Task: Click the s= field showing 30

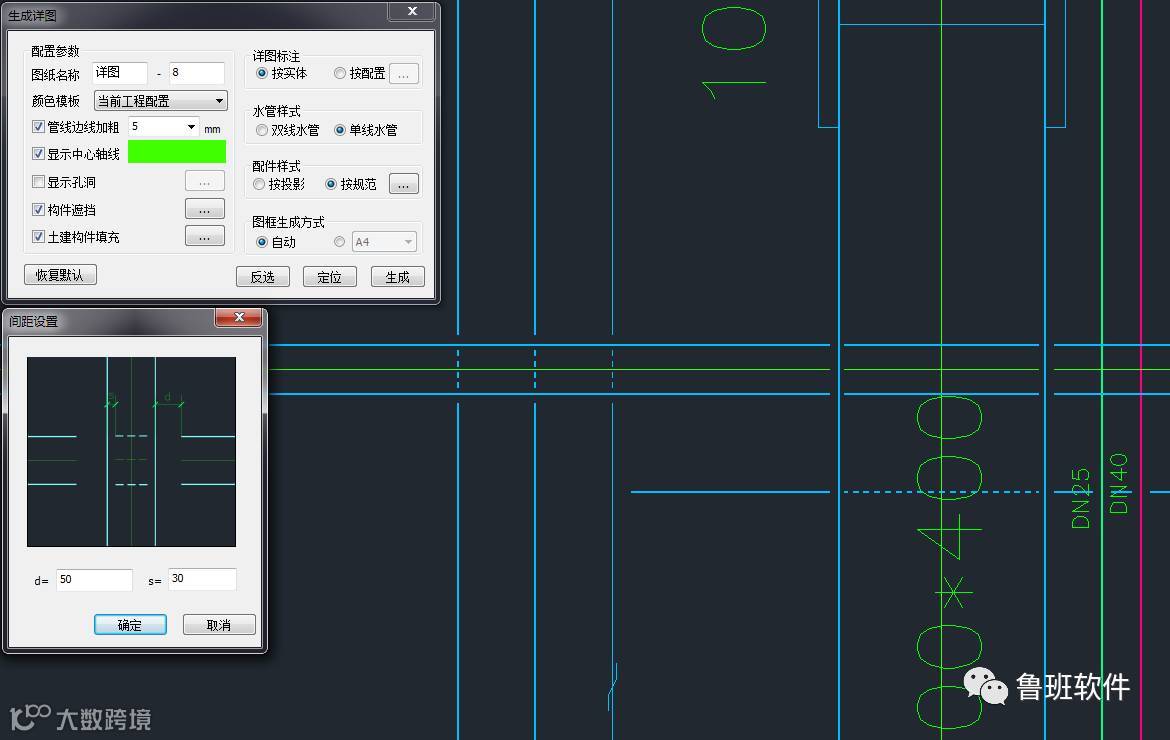Action: tap(202, 579)
